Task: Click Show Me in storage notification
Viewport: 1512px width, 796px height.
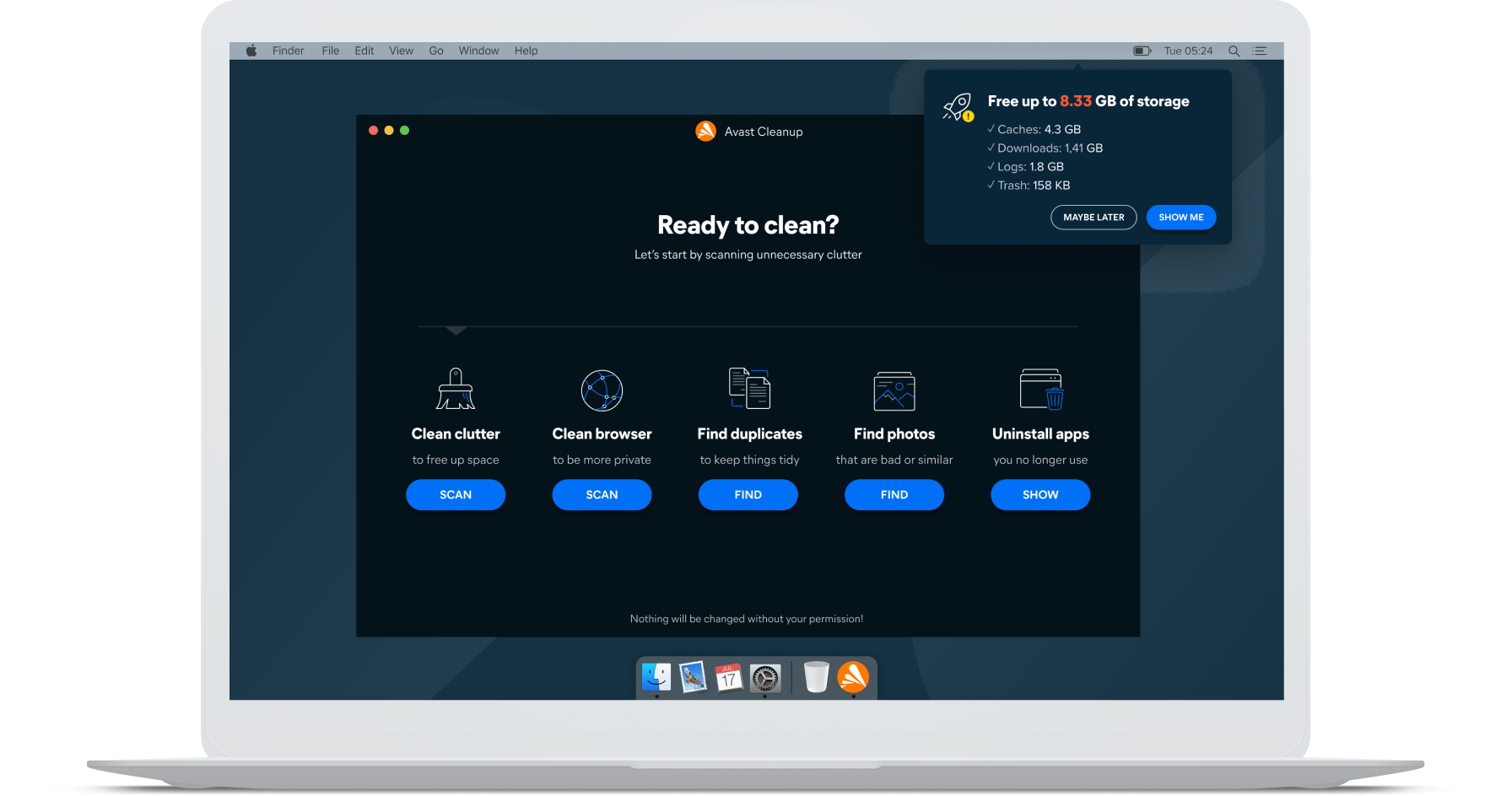Action: 1180,218
